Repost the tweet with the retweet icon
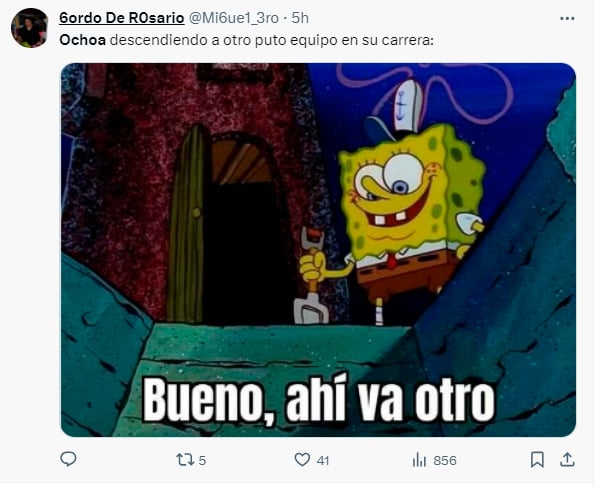This screenshot has width=600, height=488. tap(185, 459)
